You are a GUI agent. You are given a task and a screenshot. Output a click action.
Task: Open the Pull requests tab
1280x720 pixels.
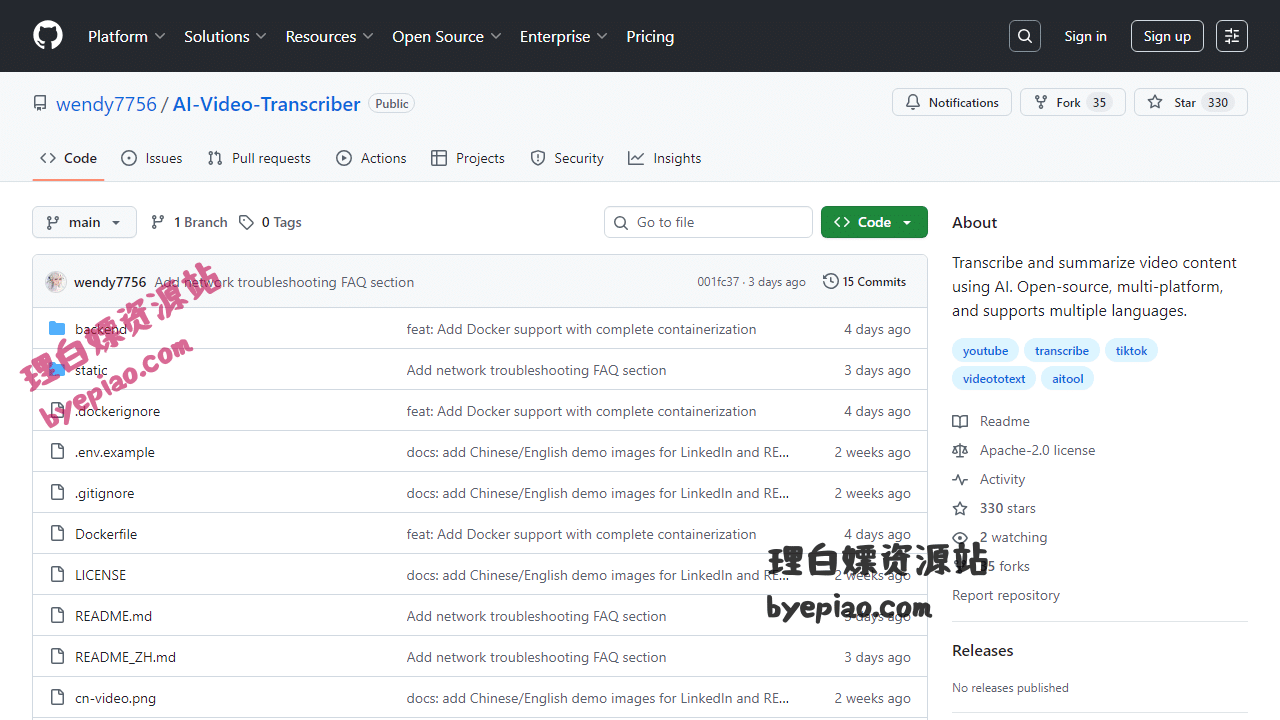click(x=259, y=158)
